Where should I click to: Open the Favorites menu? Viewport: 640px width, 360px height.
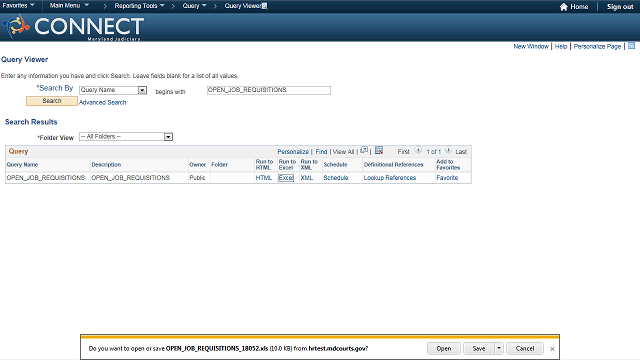(x=18, y=6)
